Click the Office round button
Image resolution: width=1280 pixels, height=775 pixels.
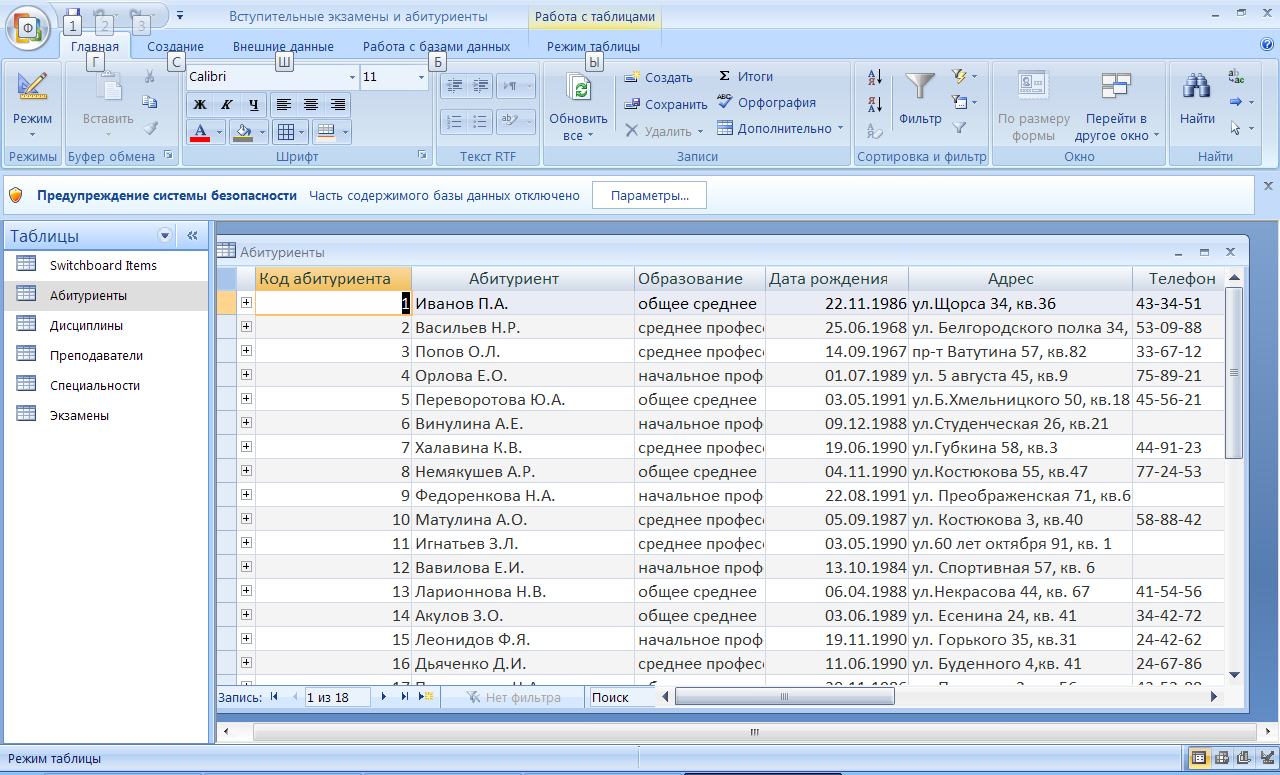29,29
